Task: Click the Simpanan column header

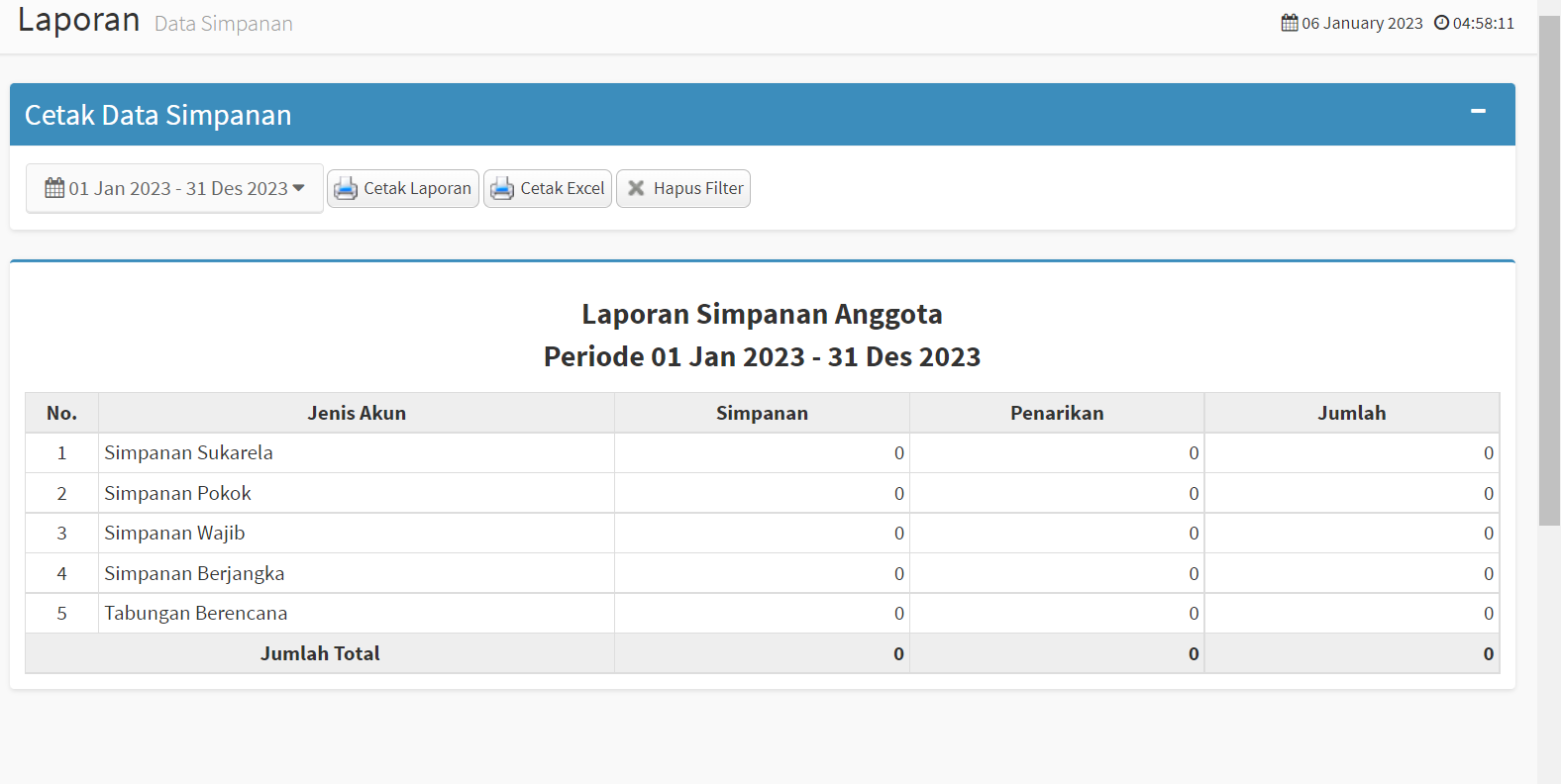Action: point(762,413)
